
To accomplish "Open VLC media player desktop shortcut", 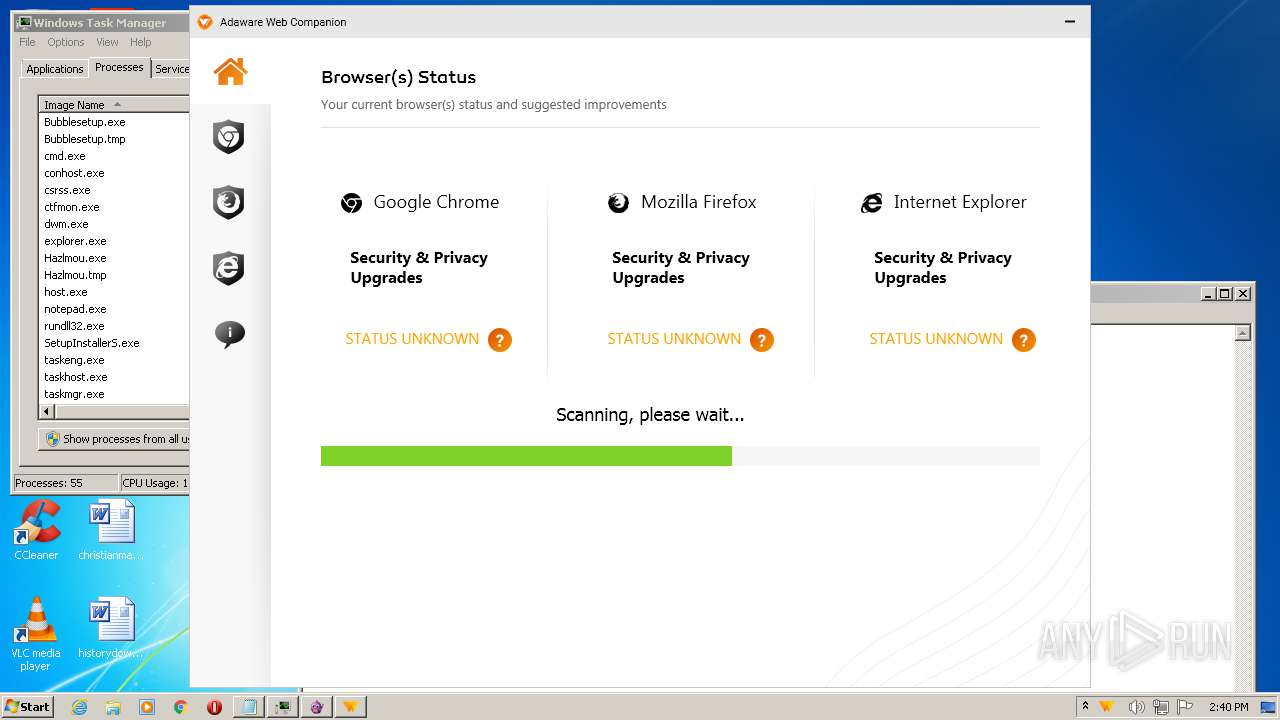I will [x=36, y=634].
